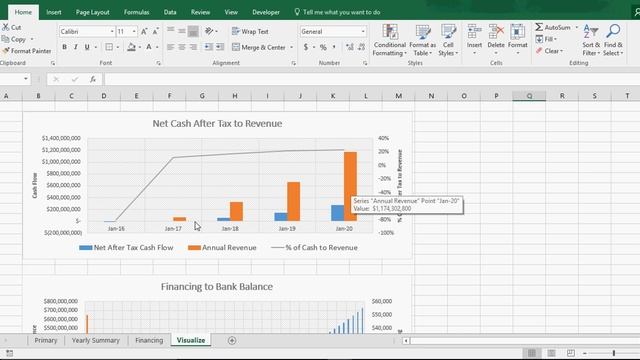The height and width of the screenshot is (360, 640).
Task: Toggle Underline formatting
Action: pyautogui.click(x=87, y=47)
